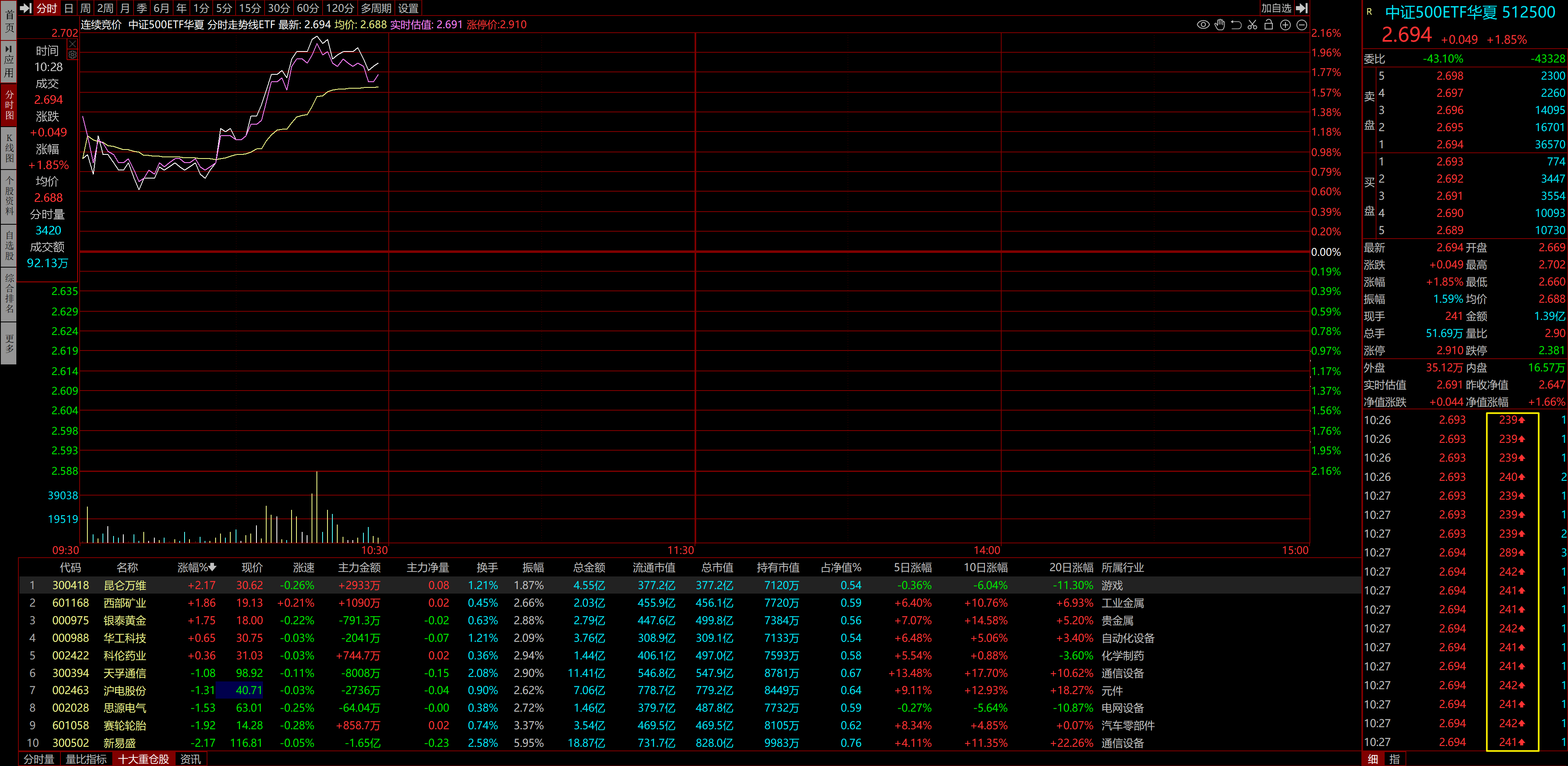Switch to the 30分 period tab
The height and width of the screenshot is (766, 1568).
click(x=279, y=8)
